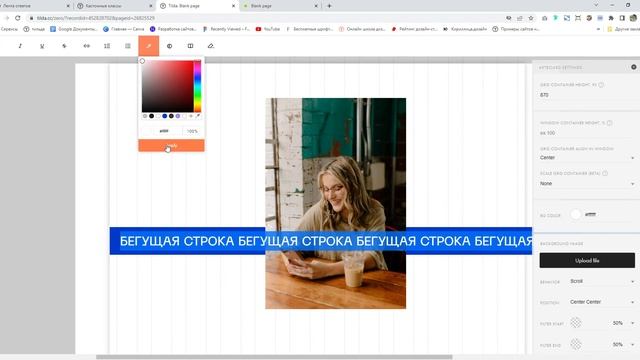Click the rainbow hue slider strip
This screenshot has height=360, width=640.
coord(198,86)
